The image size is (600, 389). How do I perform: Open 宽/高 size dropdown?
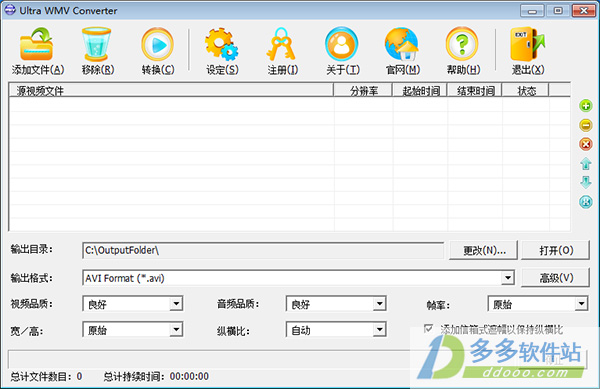(176, 330)
